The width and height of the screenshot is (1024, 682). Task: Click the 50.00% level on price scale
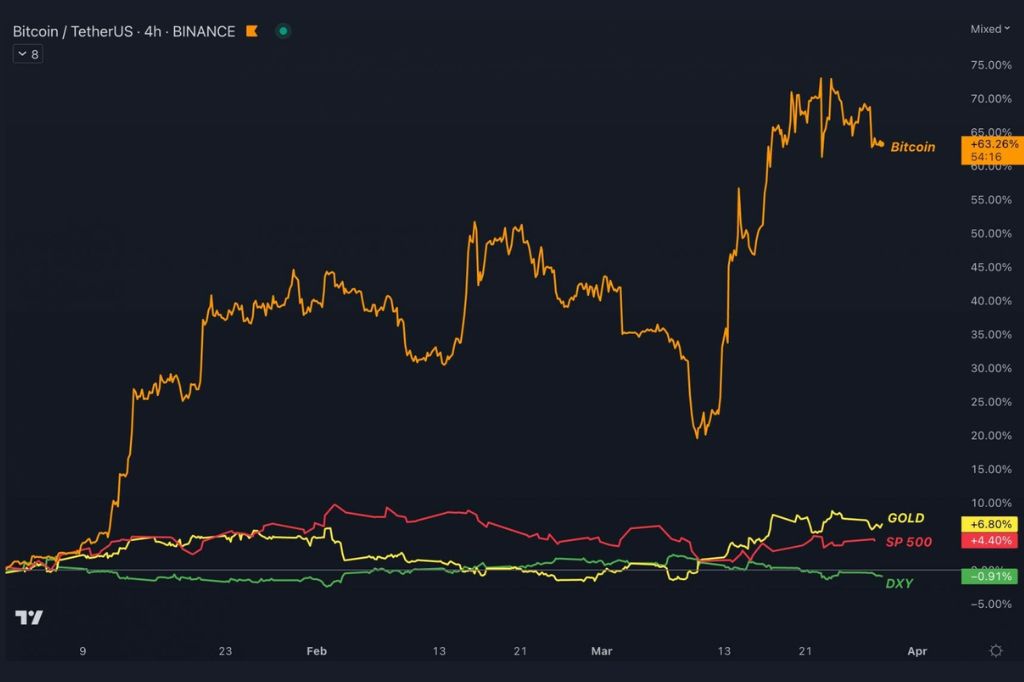991,233
